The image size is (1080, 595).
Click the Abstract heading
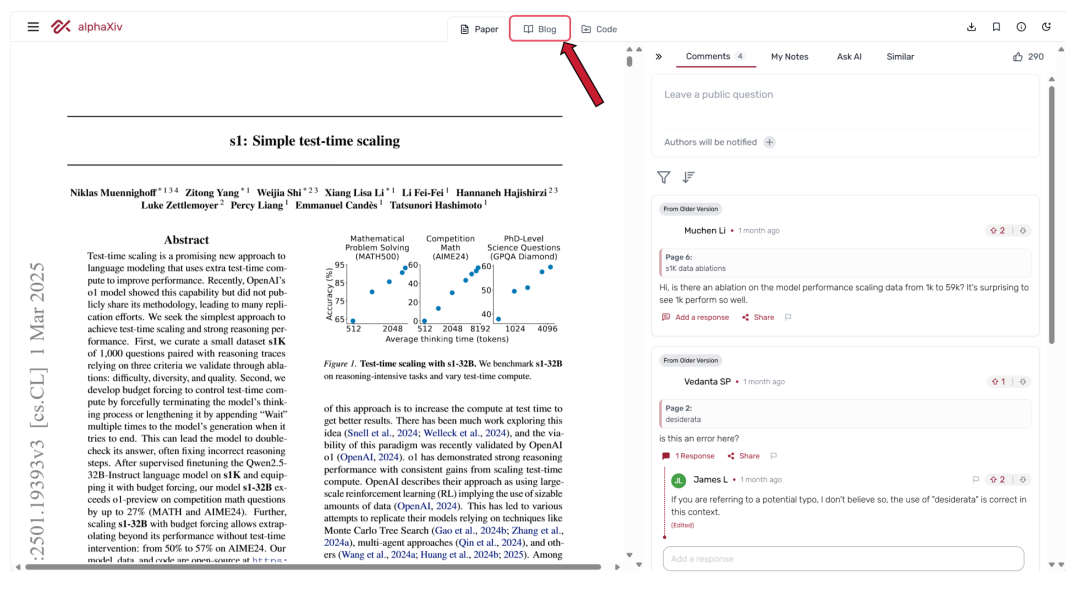coord(186,240)
